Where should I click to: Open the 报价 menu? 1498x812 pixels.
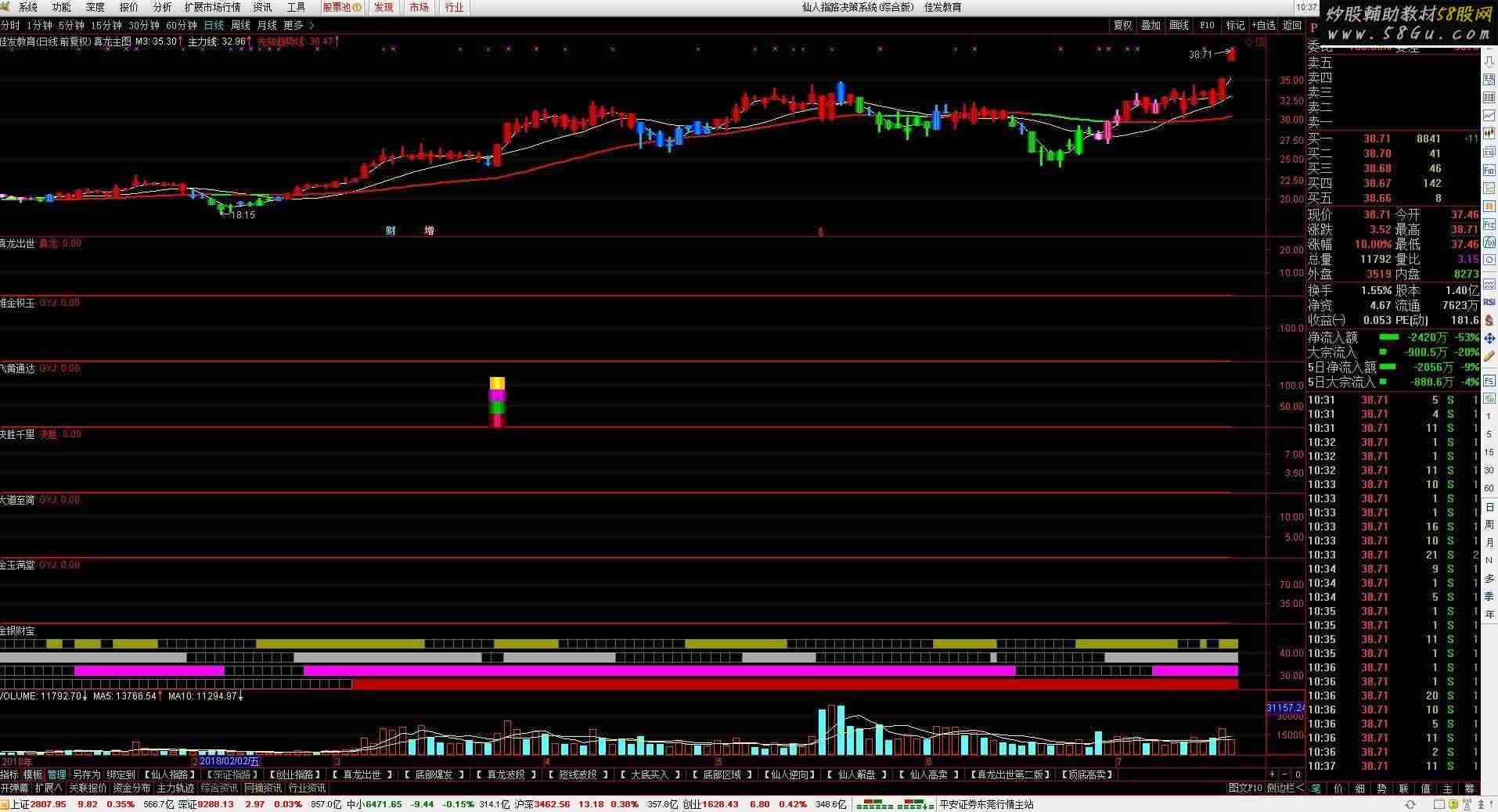click(128, 7)
